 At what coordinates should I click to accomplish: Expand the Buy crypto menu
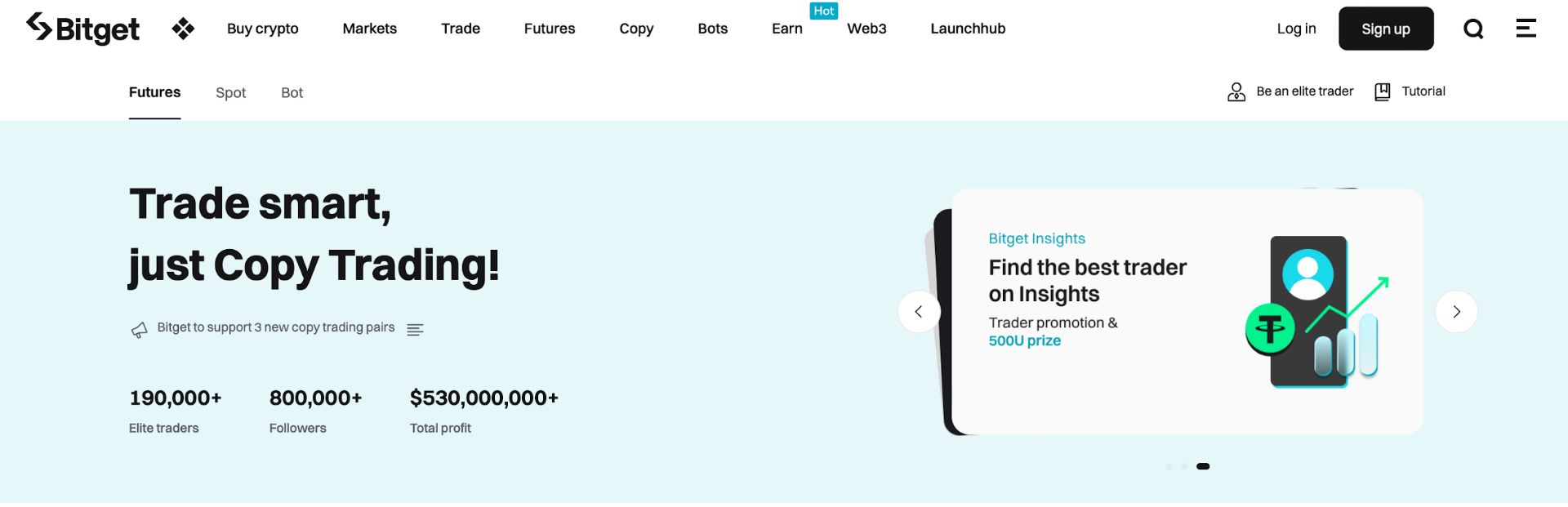pyautogui.click(x=262, y=29)
